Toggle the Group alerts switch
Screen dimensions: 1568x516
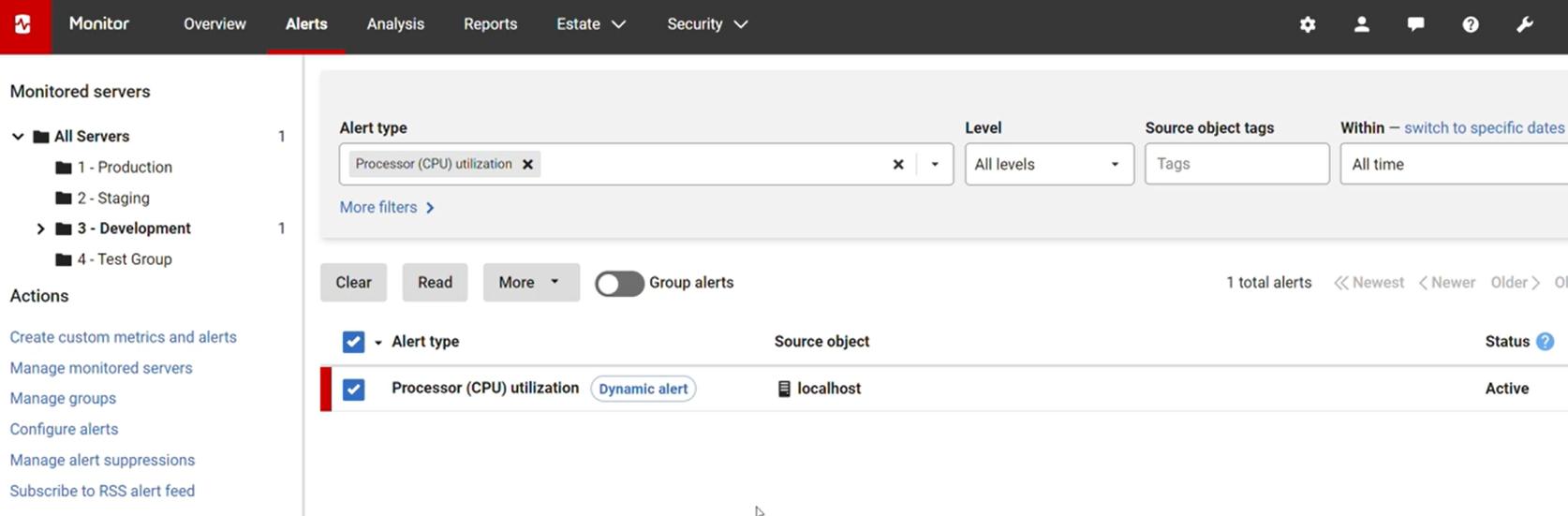coord(619,284)
